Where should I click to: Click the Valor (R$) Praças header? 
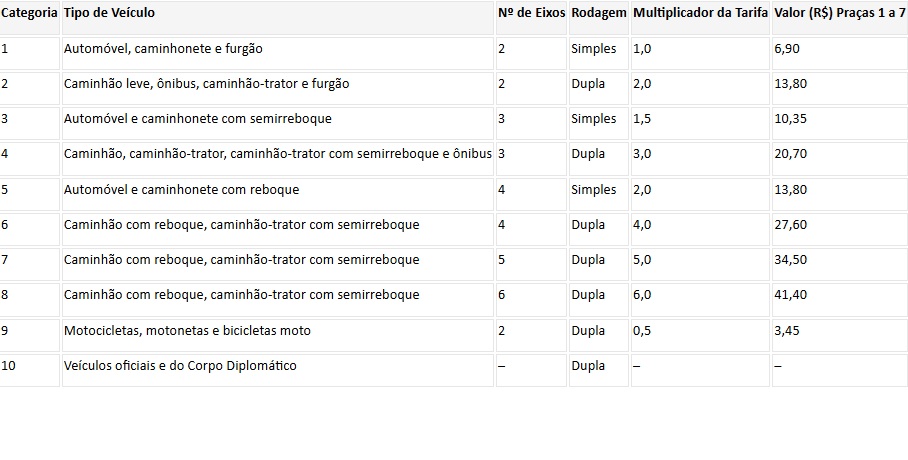[x=840, y=17]
